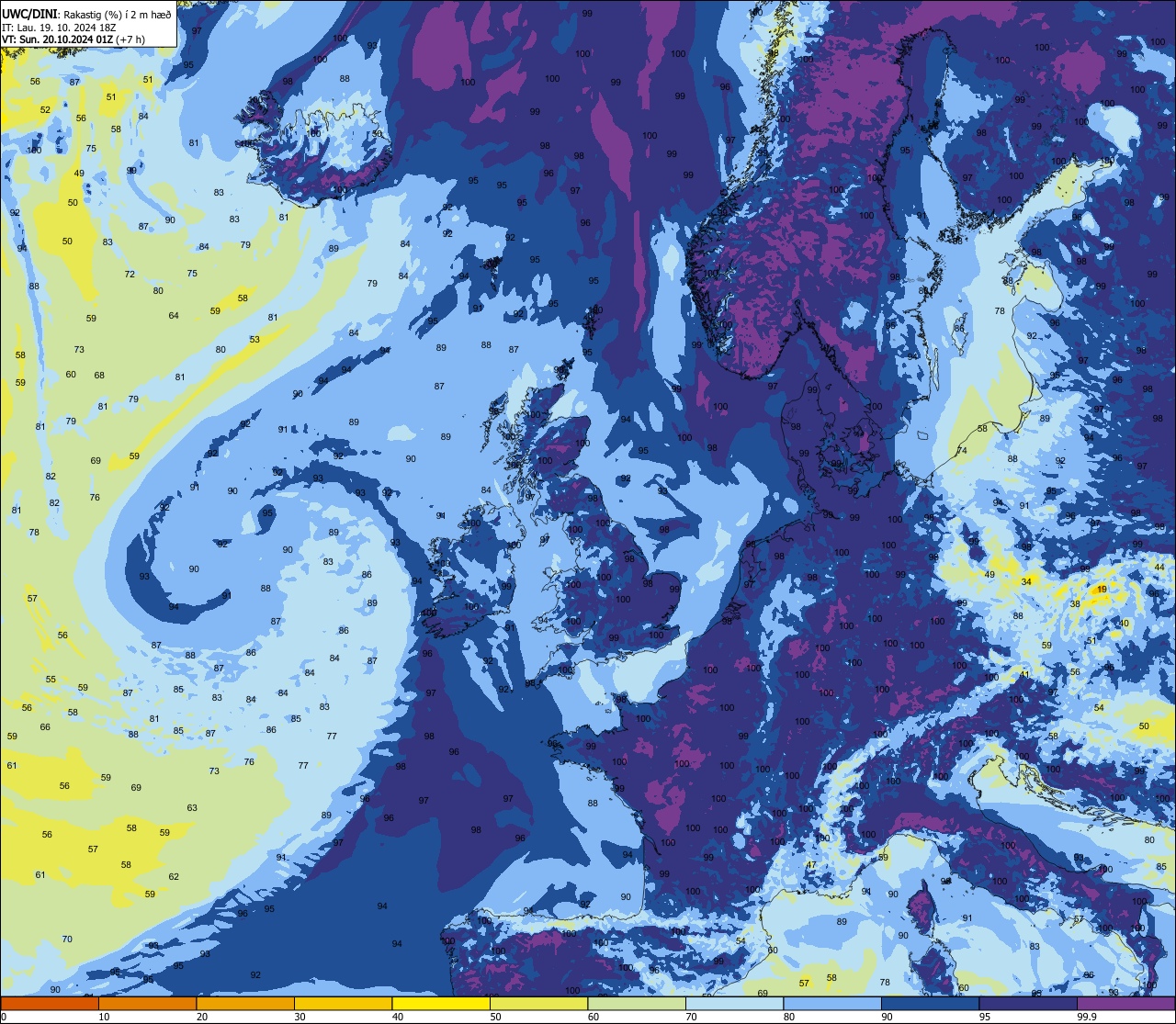Click the title 'UWC/DINI: Rakastig (%) í 2 m hæð'
The height and width of the screenshot is (1024, 1176).
click(x=86, y=15)
